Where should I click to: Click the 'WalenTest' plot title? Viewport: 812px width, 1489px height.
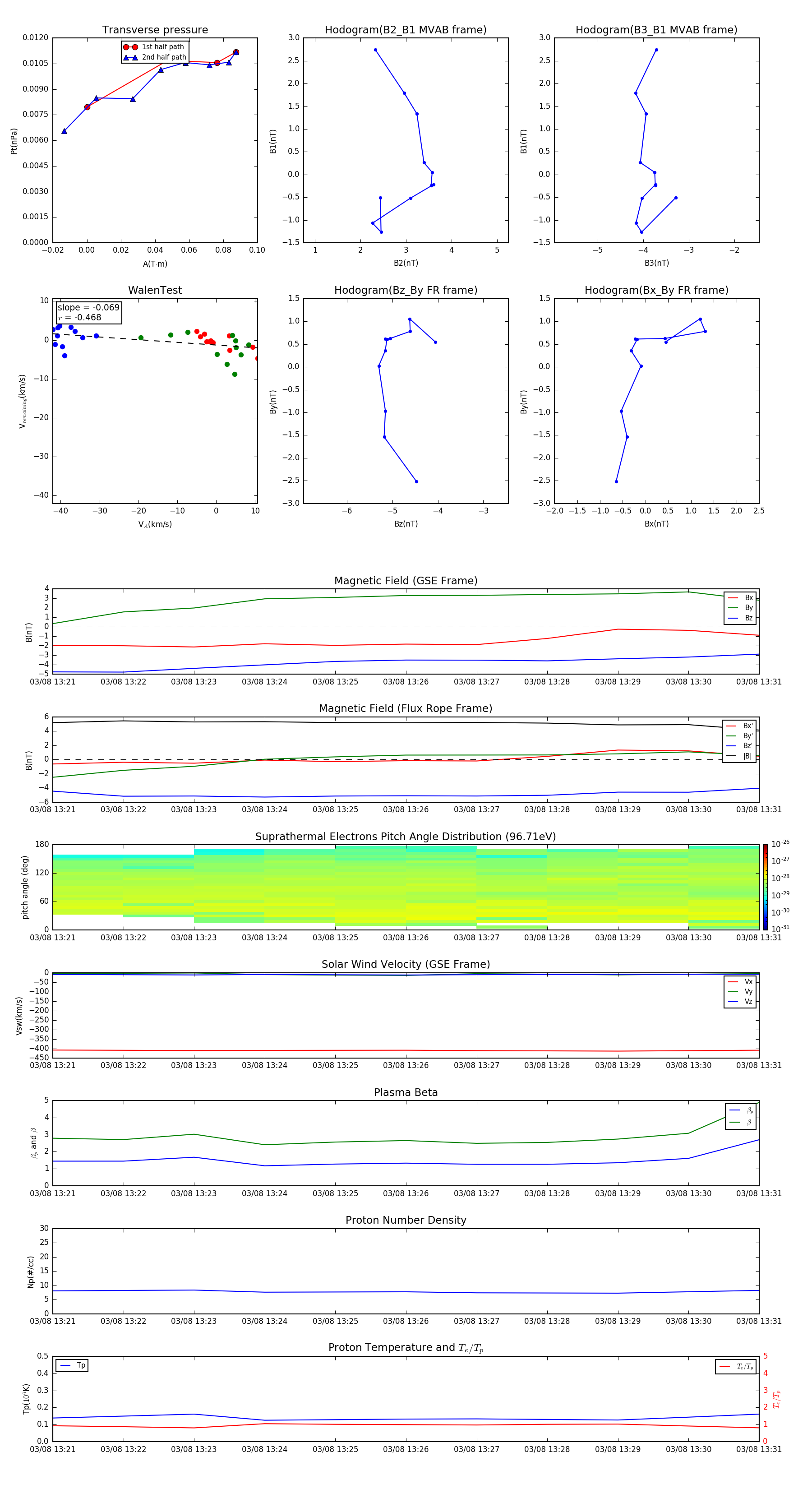coord(155,290)
